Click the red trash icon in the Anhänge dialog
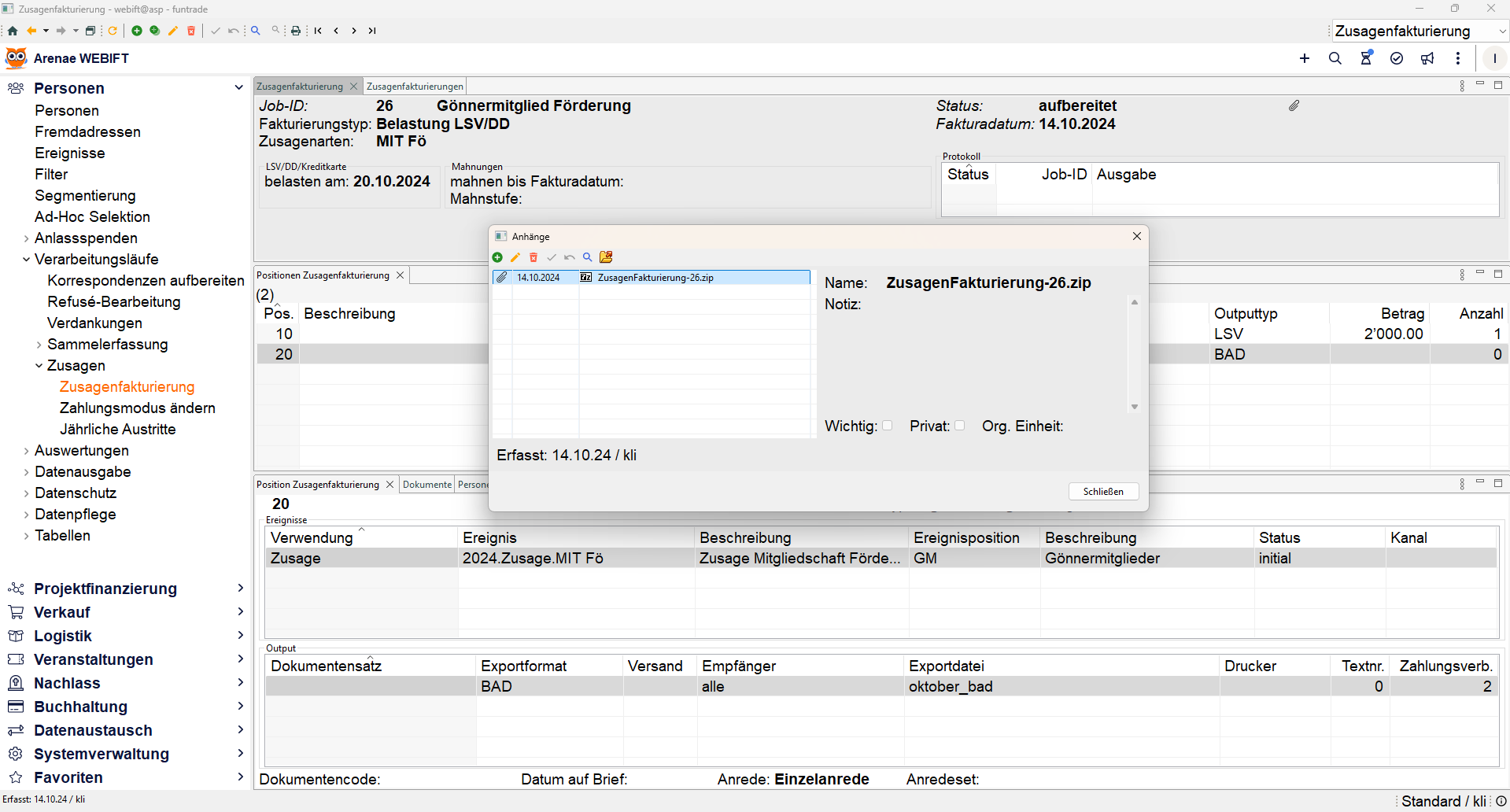Screen dimensions: 1510x812 coord(533,257)
